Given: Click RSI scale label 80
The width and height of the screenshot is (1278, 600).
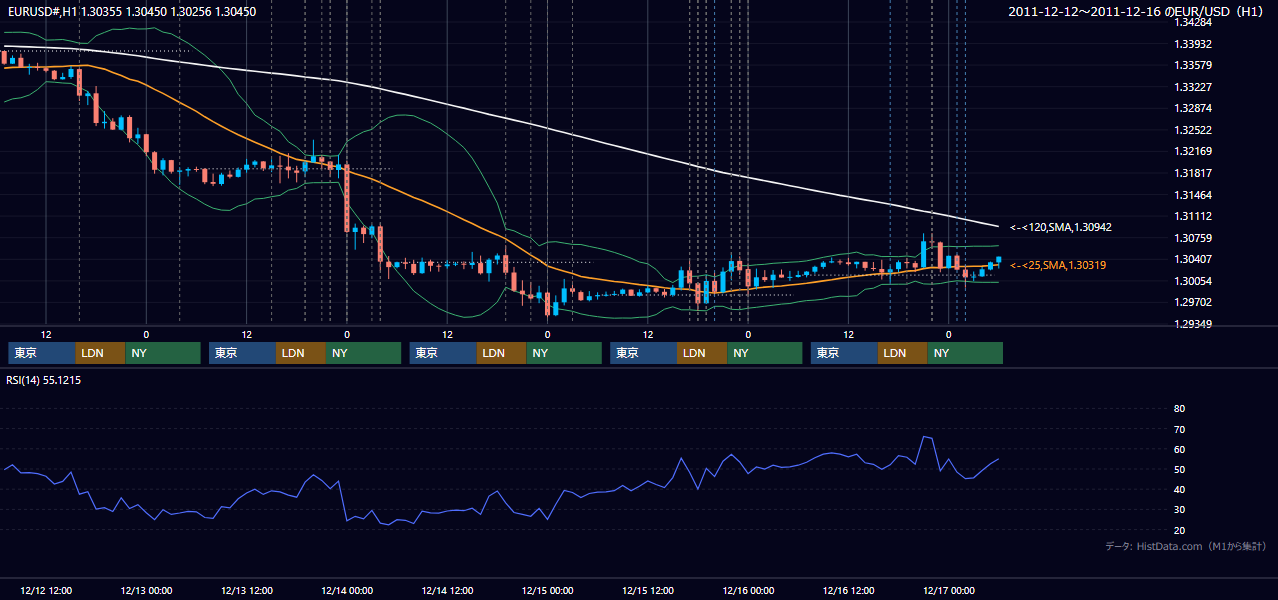Looking at the screenshot, I should pos(1179,409).
